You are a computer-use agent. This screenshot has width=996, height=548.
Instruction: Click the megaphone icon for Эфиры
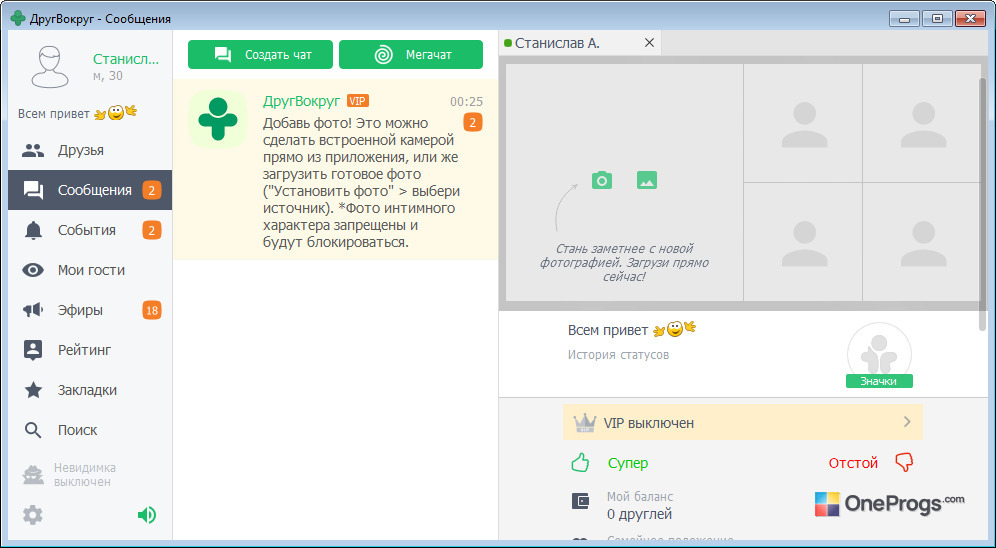click(x=33, y=310)
